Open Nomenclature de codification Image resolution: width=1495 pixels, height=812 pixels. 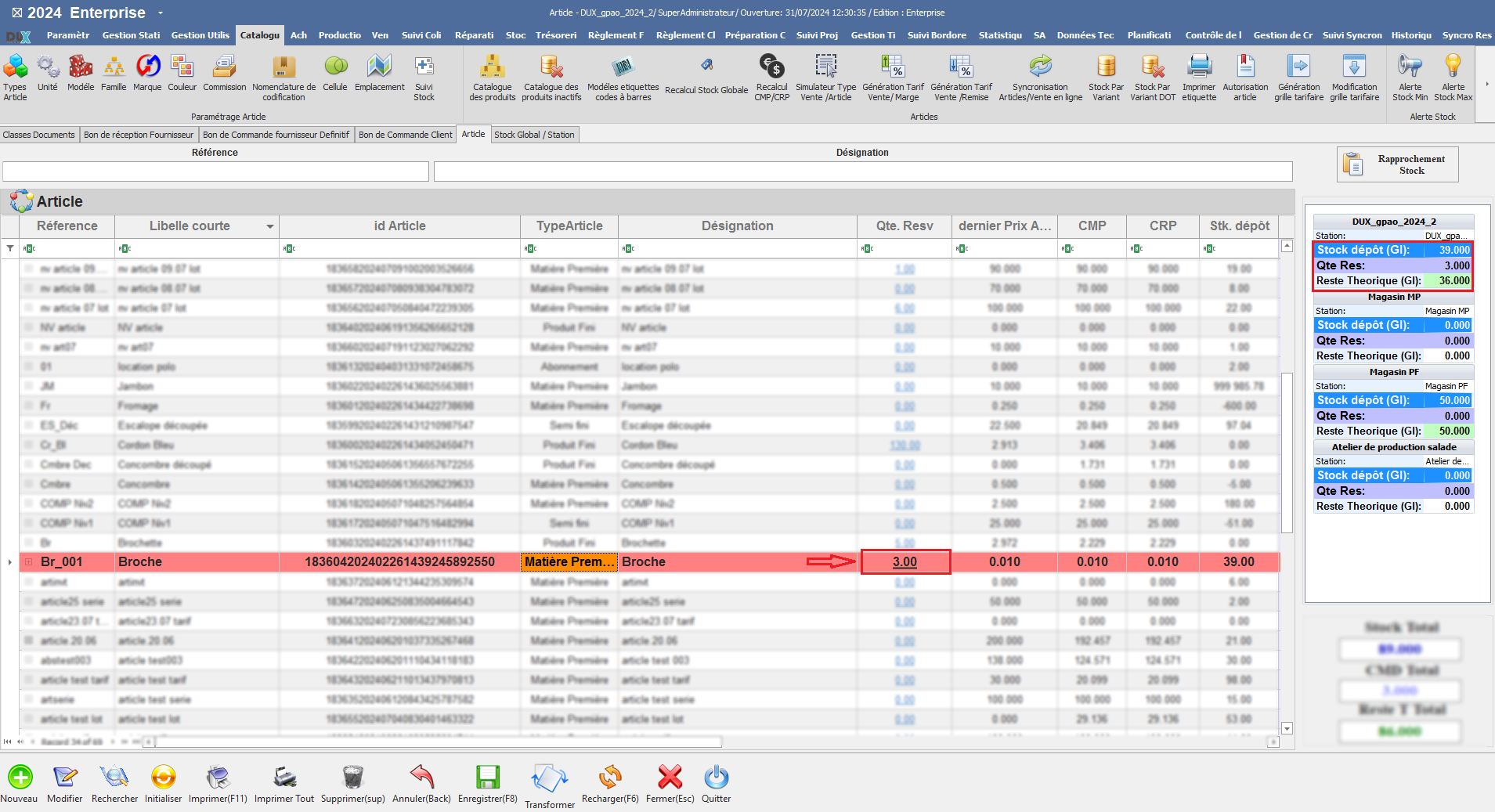pos(284,77)
